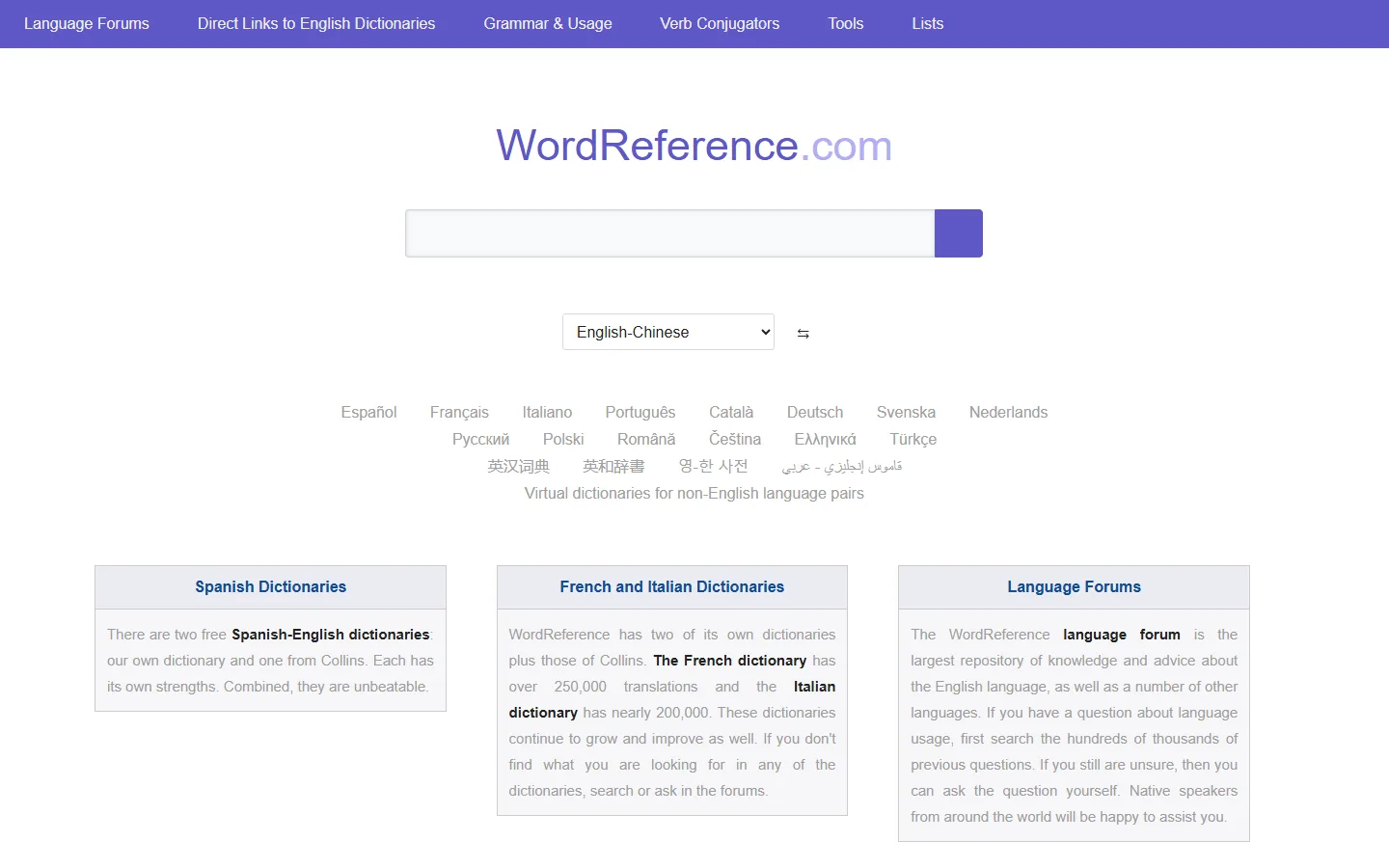Switch site language to Română

(x=646, y=439)
